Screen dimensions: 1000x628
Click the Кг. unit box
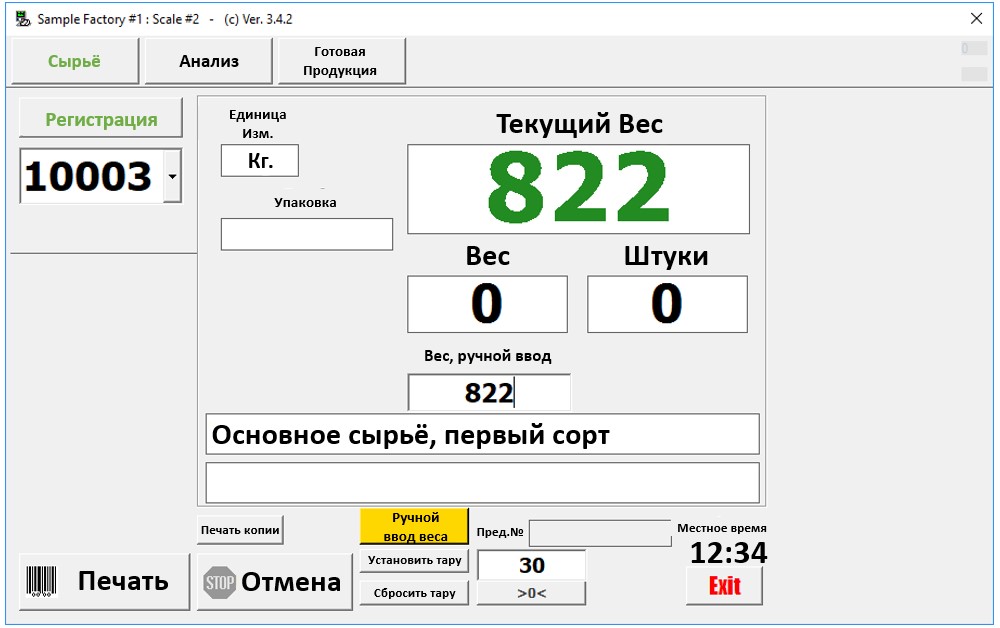click(260, 161)
